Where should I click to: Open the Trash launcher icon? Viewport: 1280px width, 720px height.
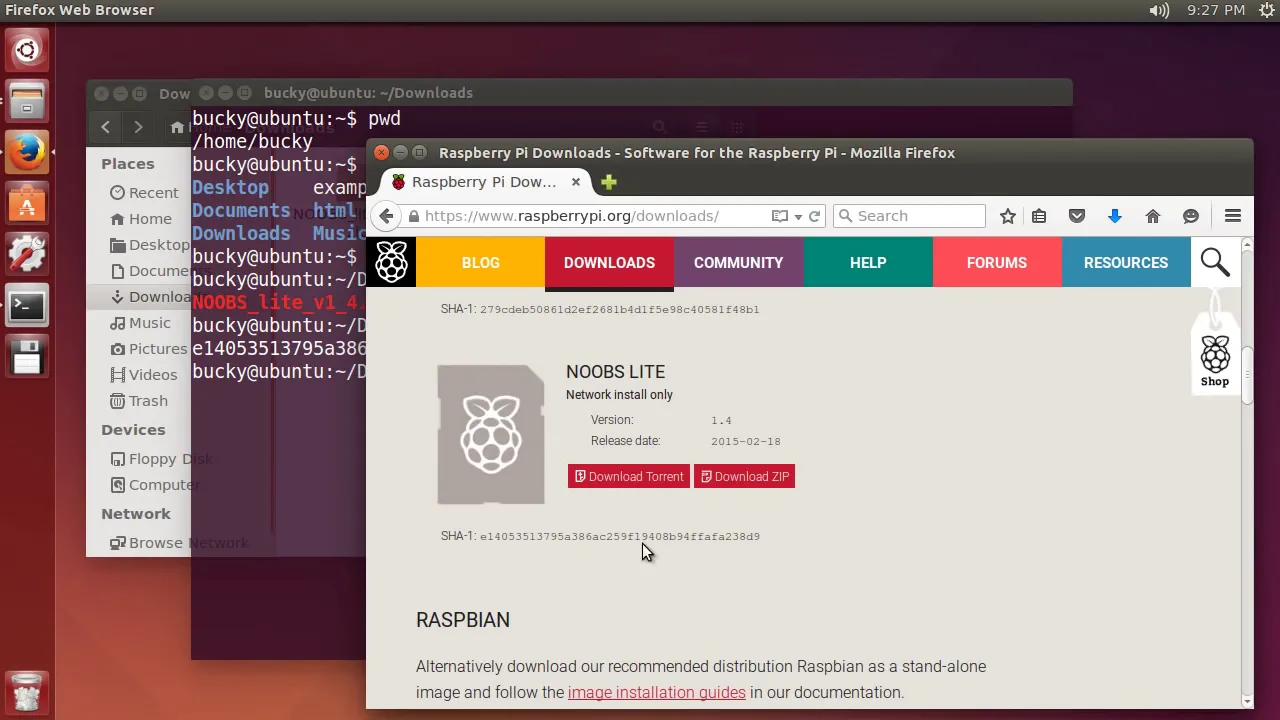coord(27,692)
